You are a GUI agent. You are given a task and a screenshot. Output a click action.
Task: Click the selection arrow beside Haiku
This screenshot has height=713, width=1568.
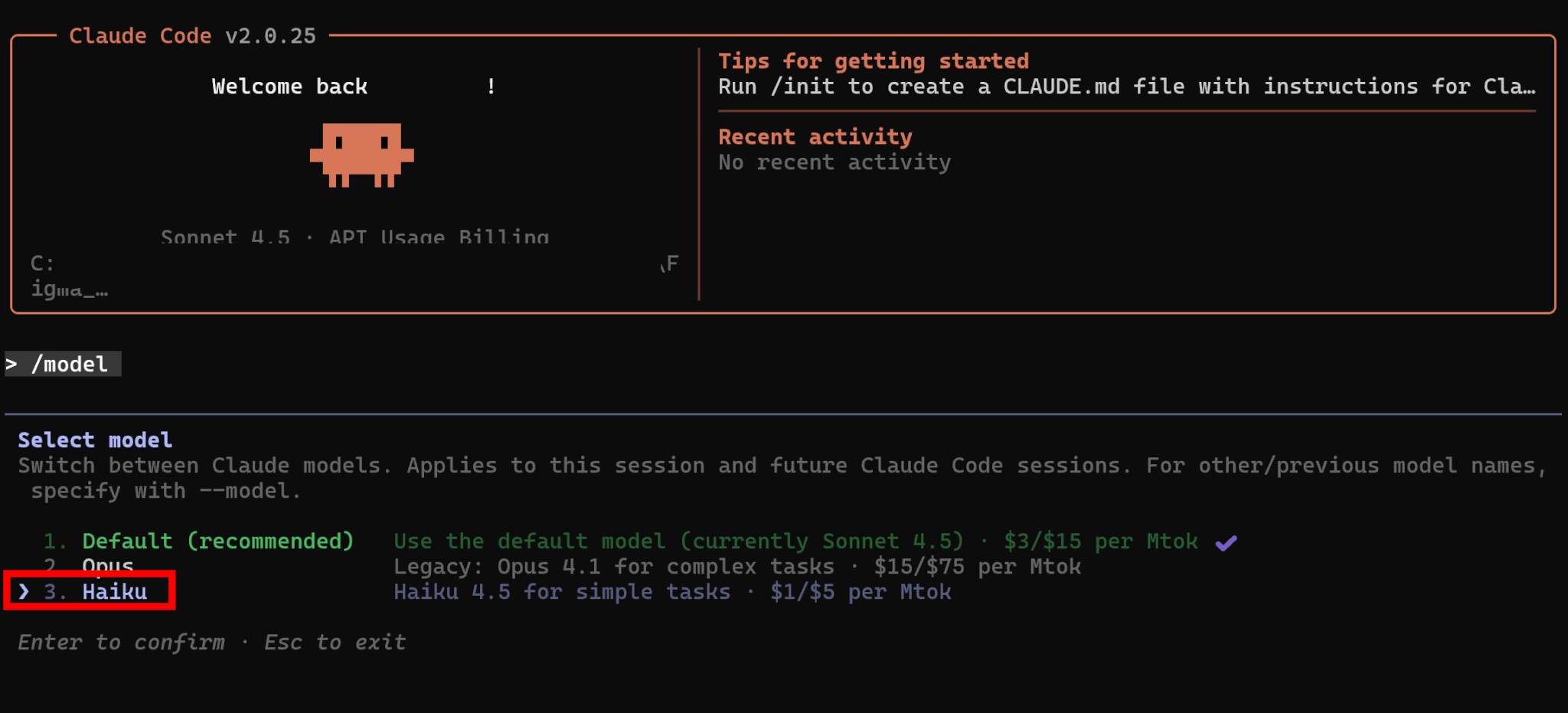pyautogui.click(x=24, y=591)
